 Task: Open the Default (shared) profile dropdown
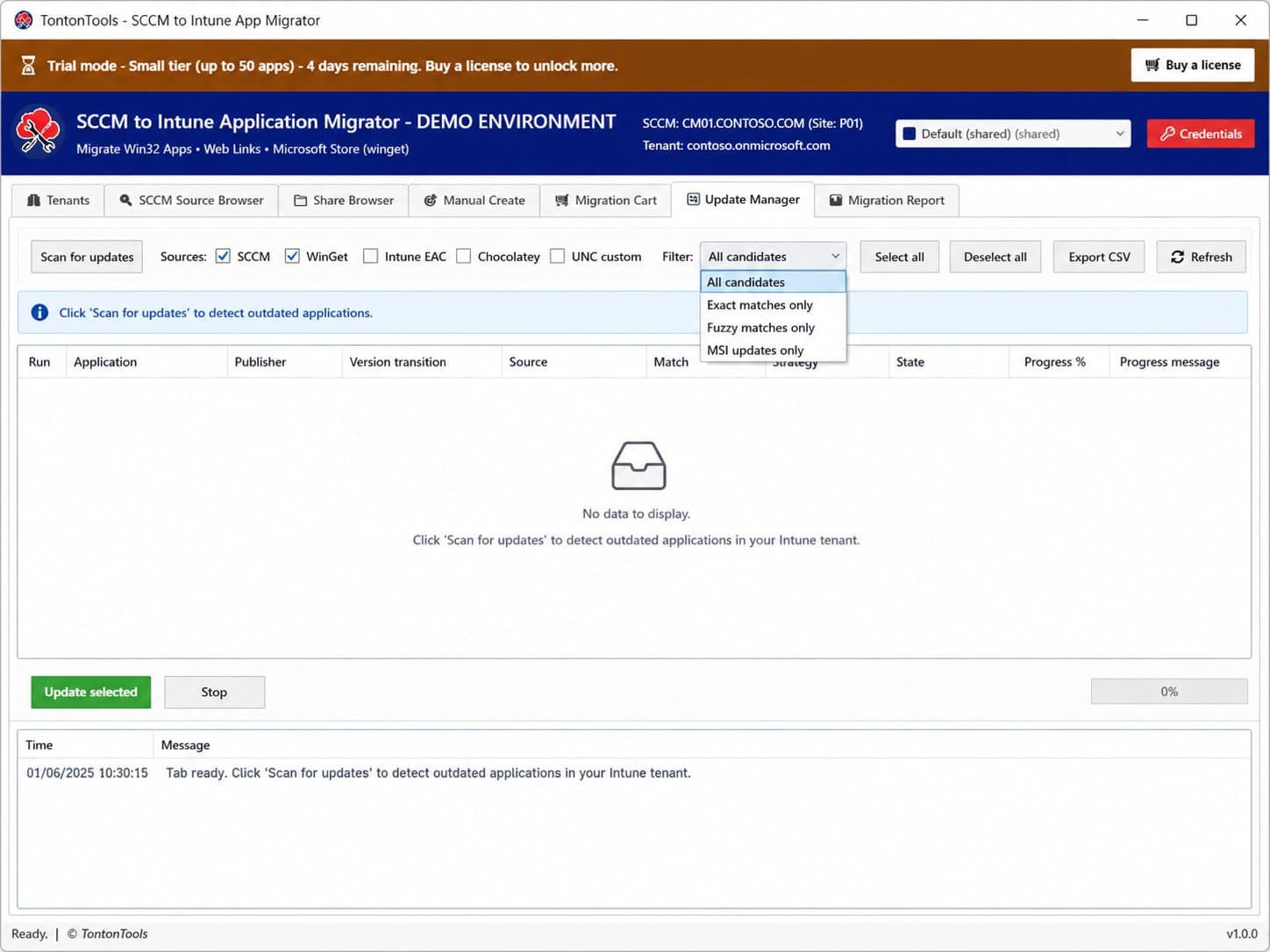[x=1013, y=134]
